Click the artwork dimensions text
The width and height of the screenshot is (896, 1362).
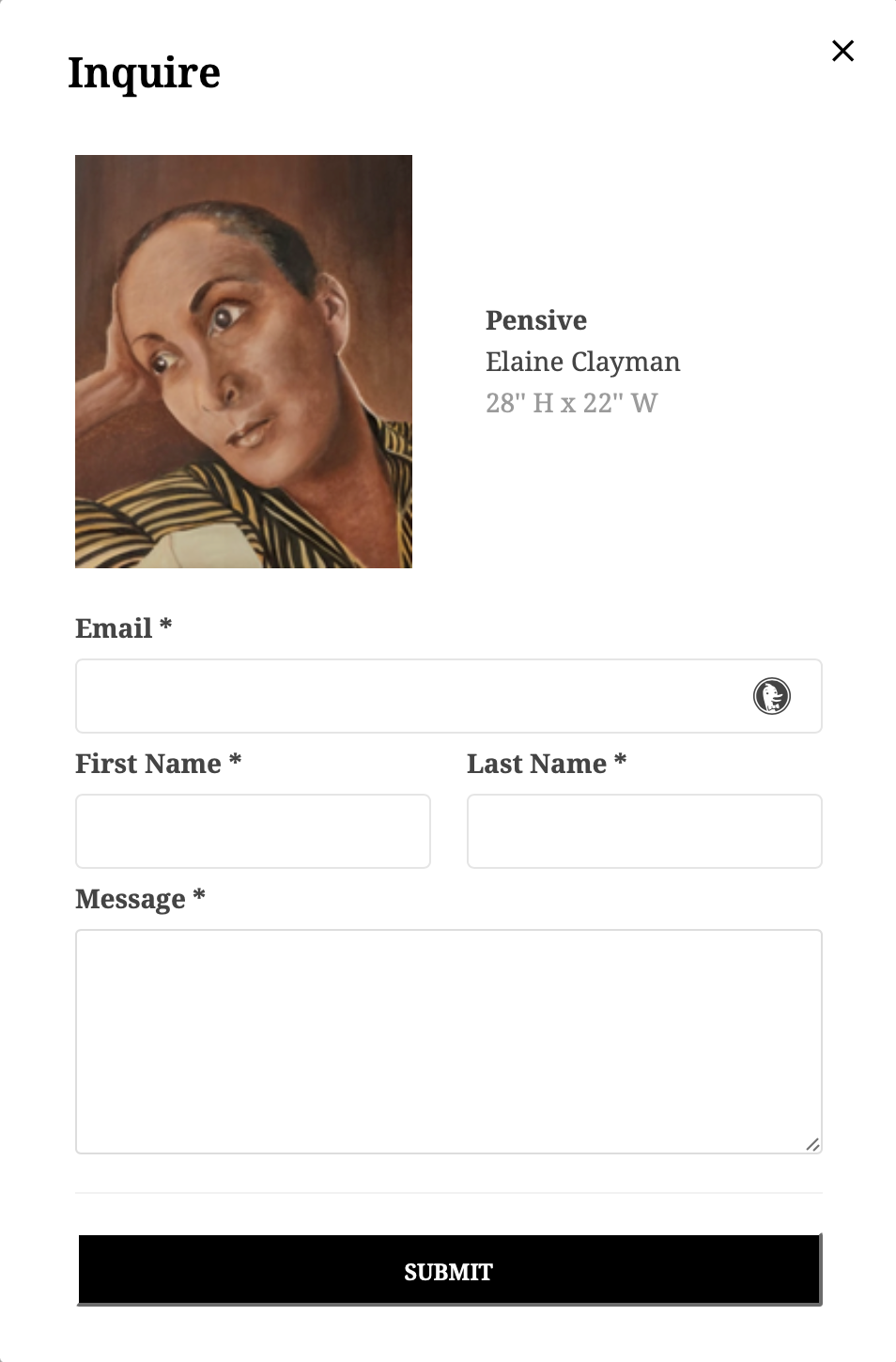571,403
